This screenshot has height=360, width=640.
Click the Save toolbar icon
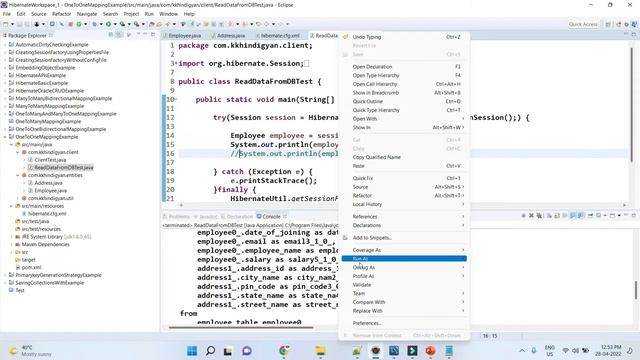pos(20,24)
